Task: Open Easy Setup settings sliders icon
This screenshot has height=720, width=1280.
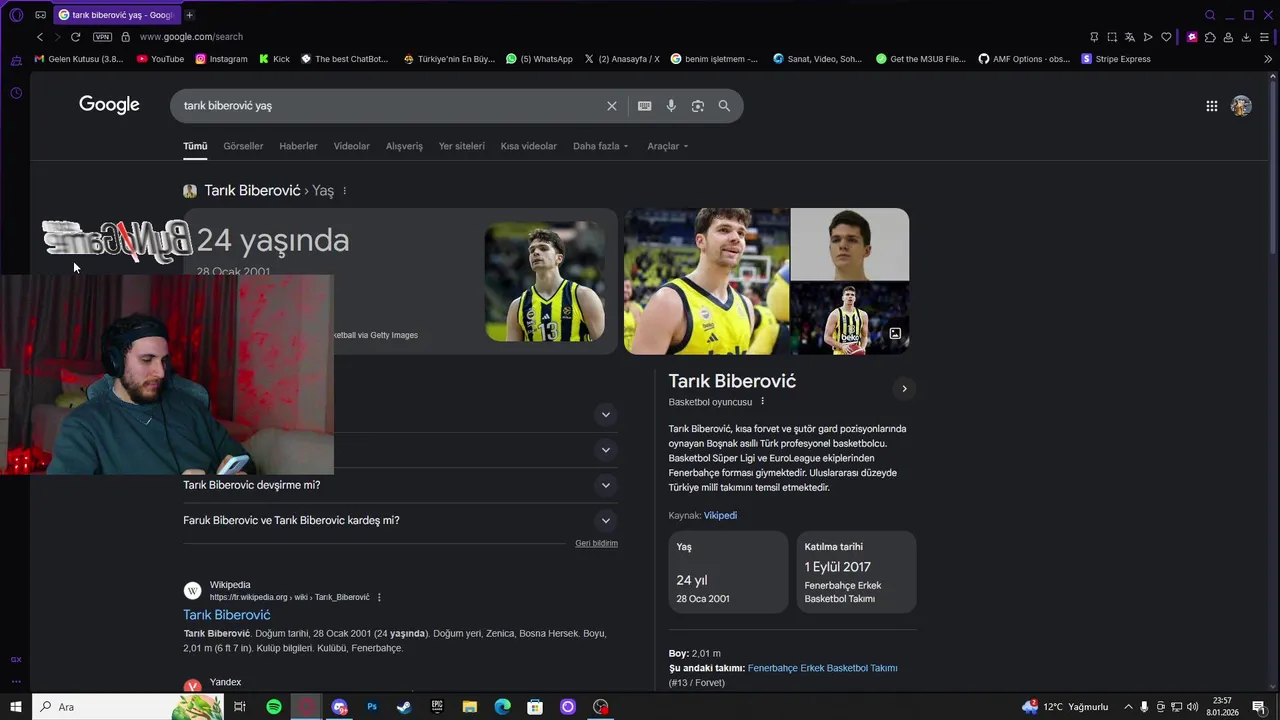Action: (x=1264, y=37)
